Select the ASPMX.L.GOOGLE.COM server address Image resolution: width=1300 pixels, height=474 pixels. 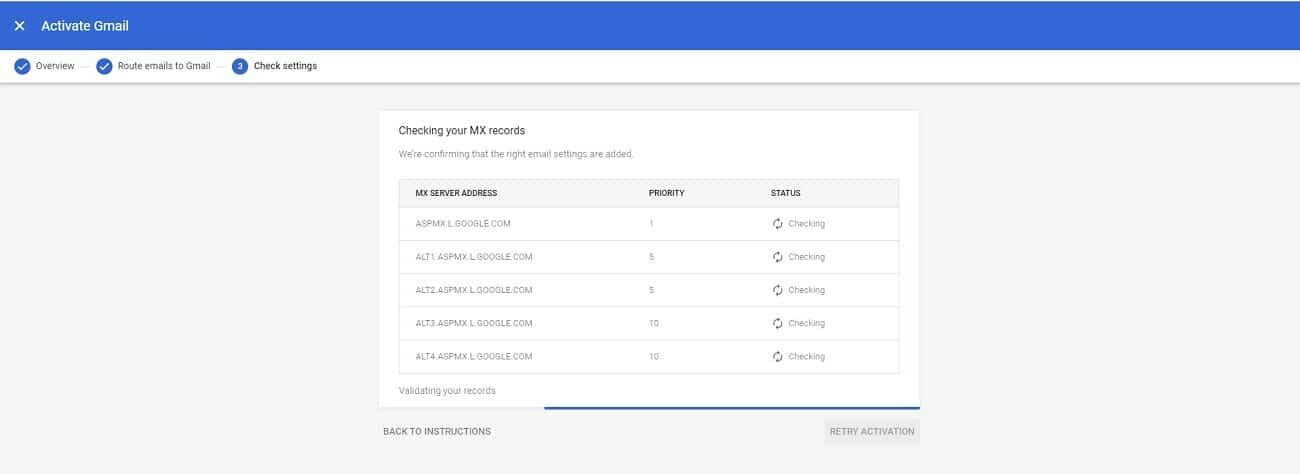pyautogui.click(x=463, y=224)
